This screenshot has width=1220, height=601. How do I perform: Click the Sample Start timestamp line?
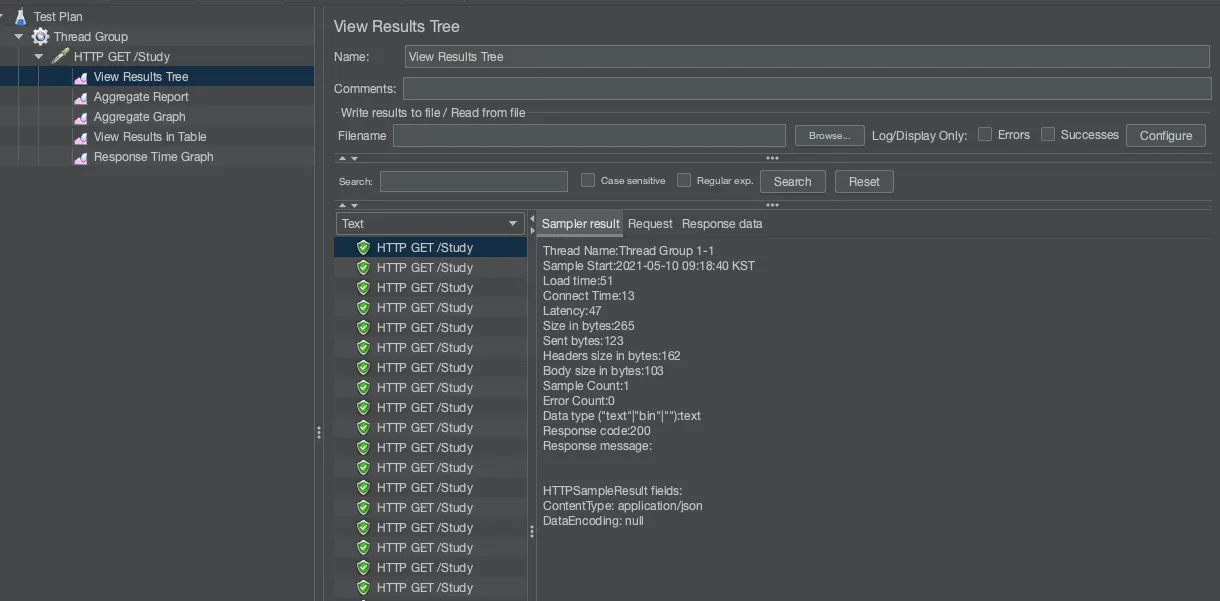(x=649, y=266)
